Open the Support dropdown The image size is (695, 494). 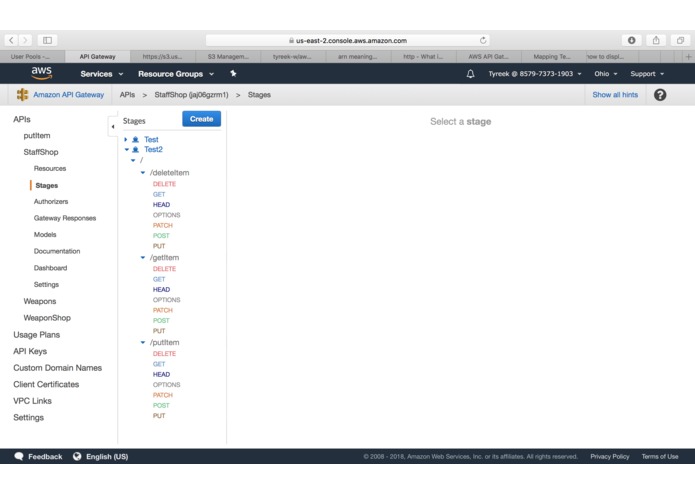tap(647, 74)
